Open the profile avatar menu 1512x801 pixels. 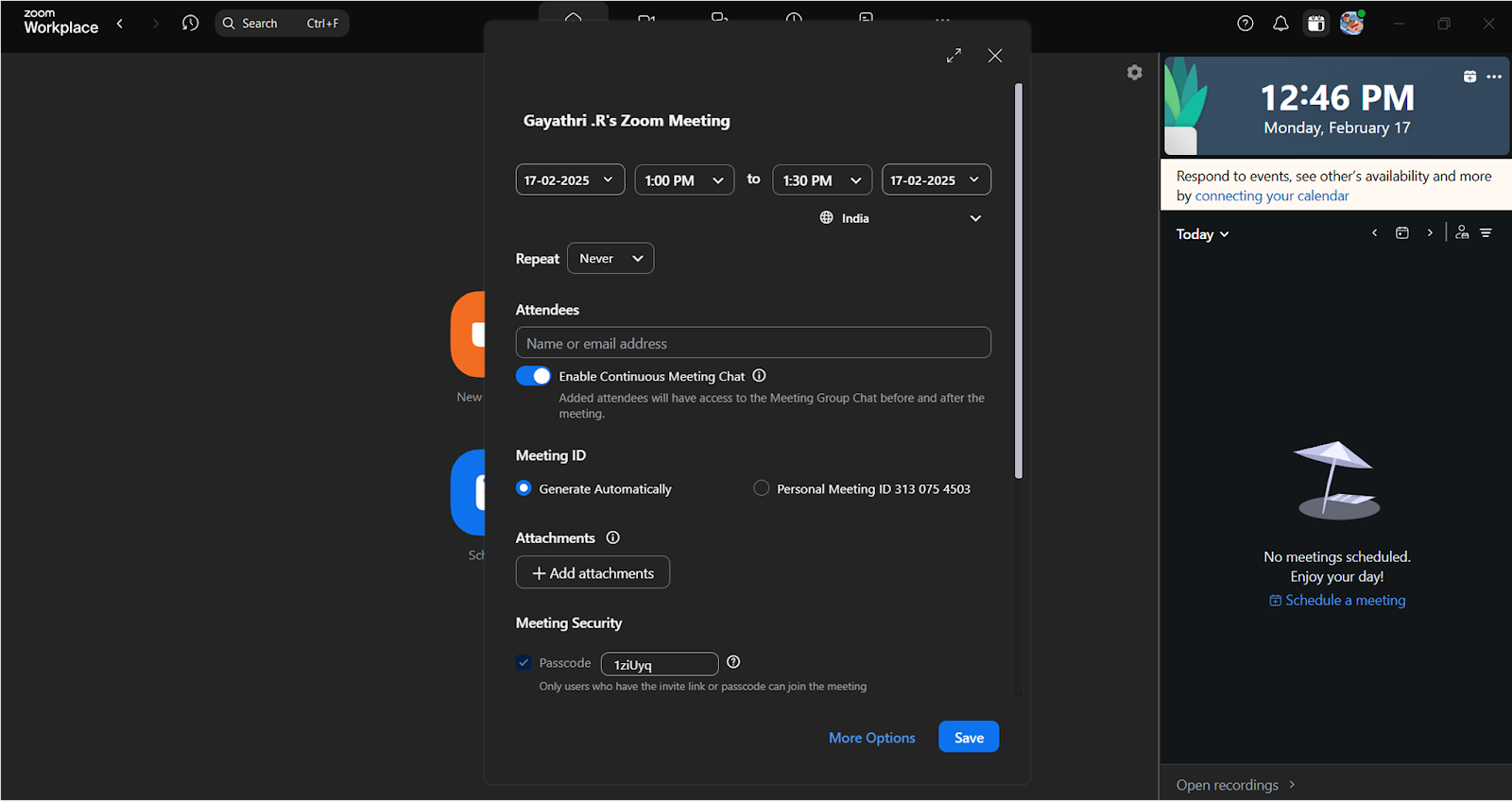(x=1352, y=23)
